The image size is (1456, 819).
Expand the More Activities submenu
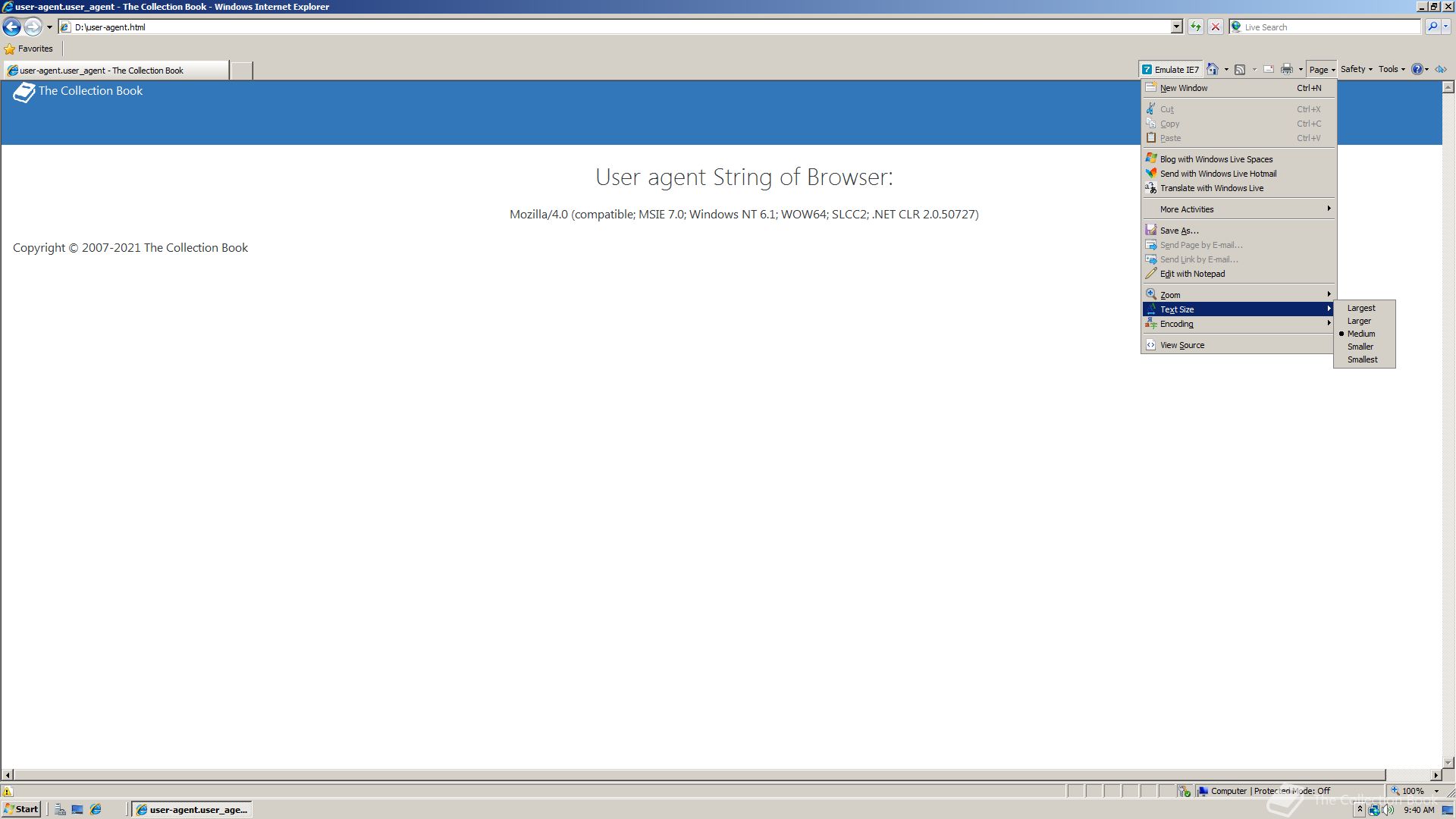coord(1238,209)
